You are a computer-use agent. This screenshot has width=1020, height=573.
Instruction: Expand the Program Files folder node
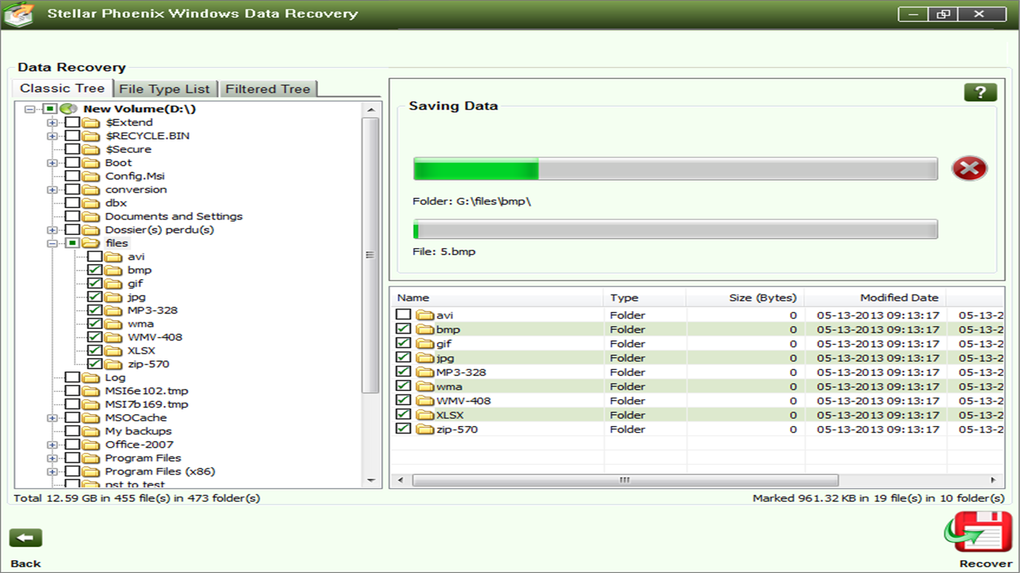tap(52, 458)
